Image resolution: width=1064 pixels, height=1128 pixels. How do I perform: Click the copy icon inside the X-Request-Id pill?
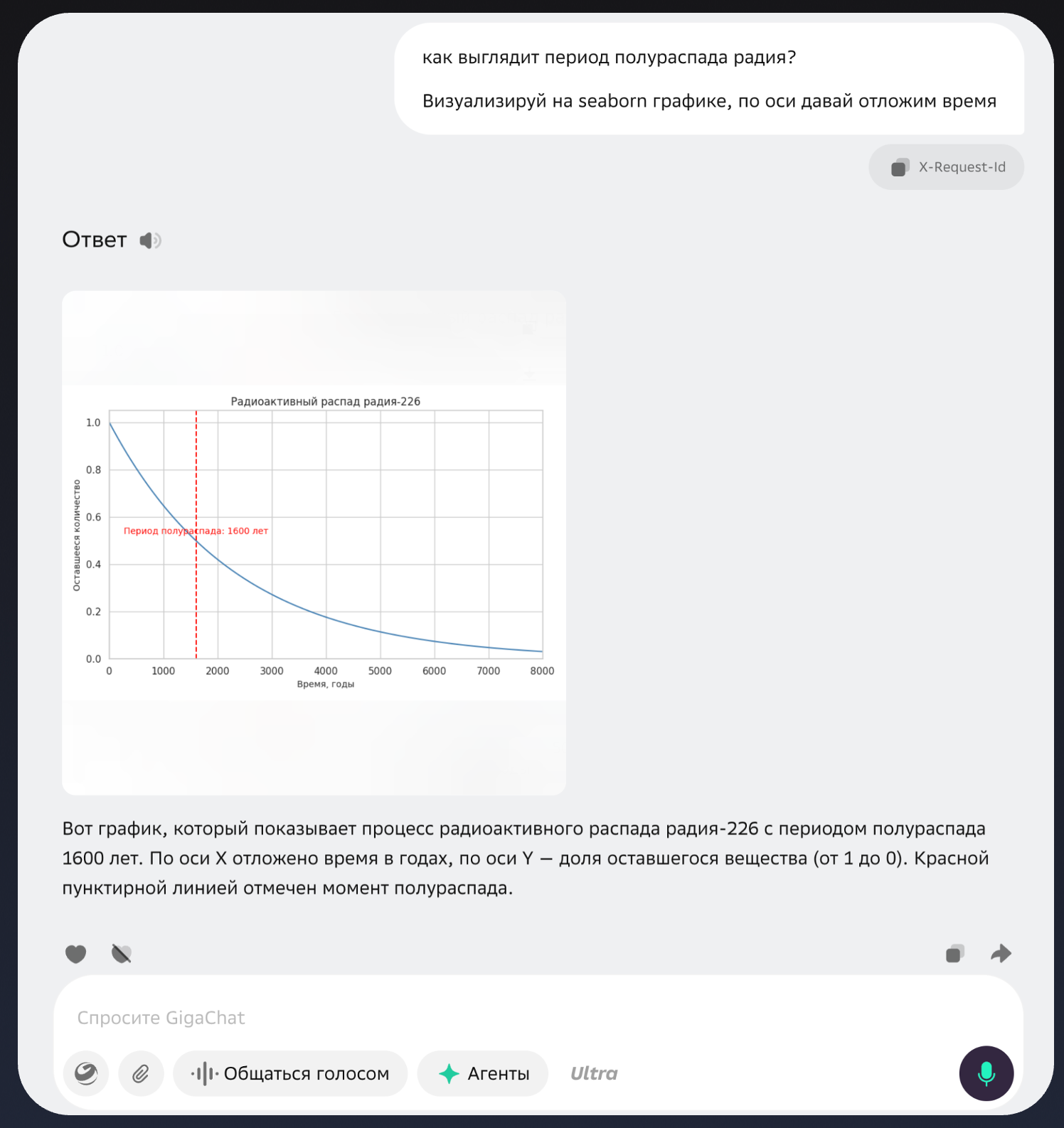tap(899, 167)
